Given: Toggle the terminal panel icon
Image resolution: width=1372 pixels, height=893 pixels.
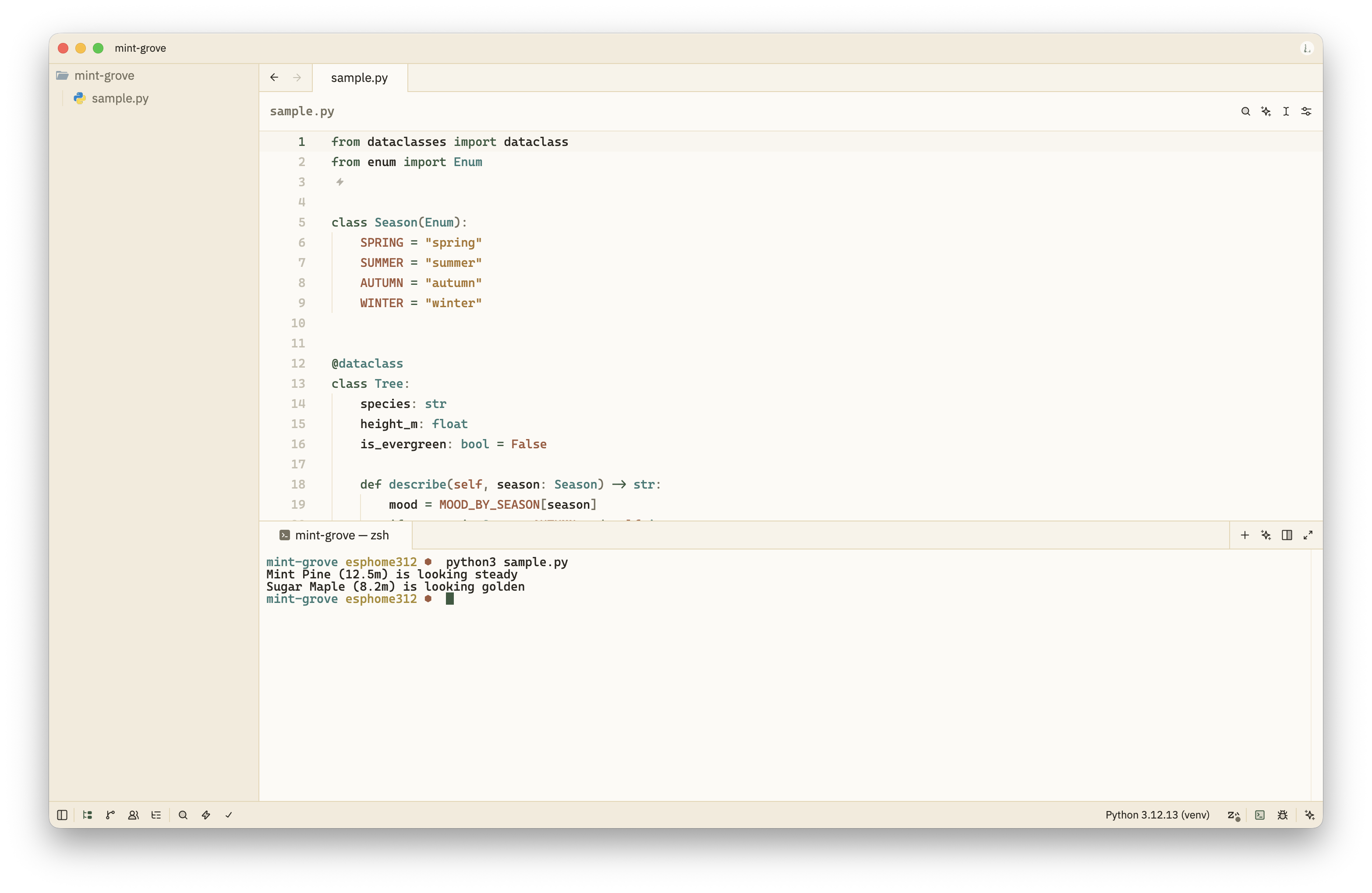Looking at the screenshot, I should 1259,815.
